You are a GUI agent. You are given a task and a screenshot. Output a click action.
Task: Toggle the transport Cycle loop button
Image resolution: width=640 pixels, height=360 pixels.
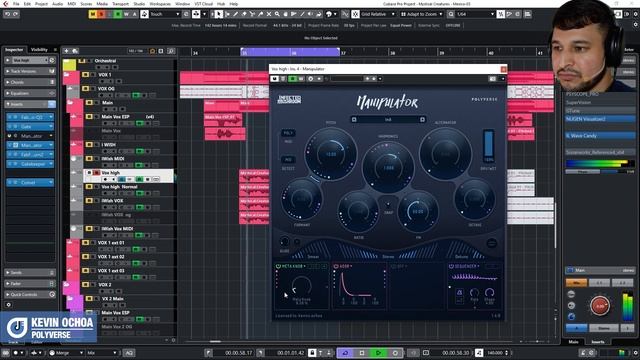pyautogui.click(x=345, y=353)
